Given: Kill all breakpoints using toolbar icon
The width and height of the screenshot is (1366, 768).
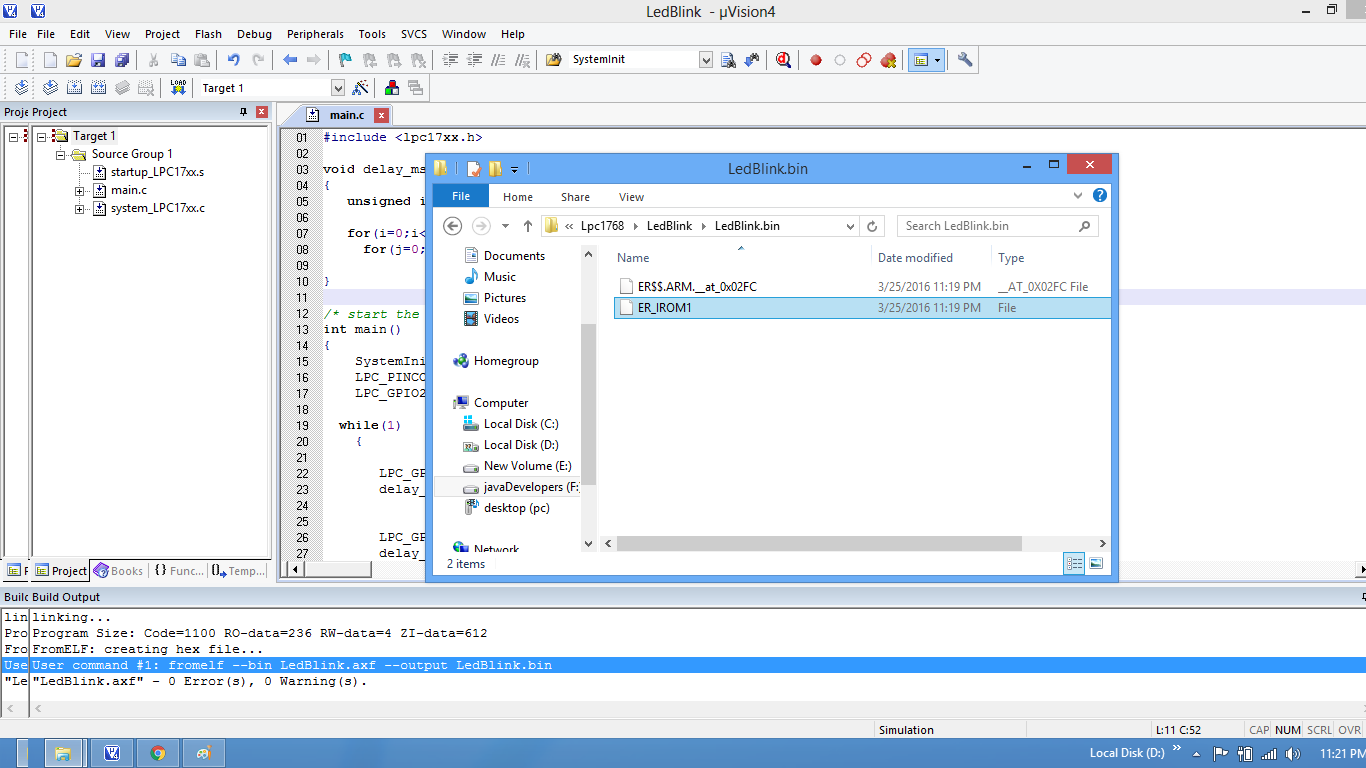Looking at the screenshot, I should point(888,60).
